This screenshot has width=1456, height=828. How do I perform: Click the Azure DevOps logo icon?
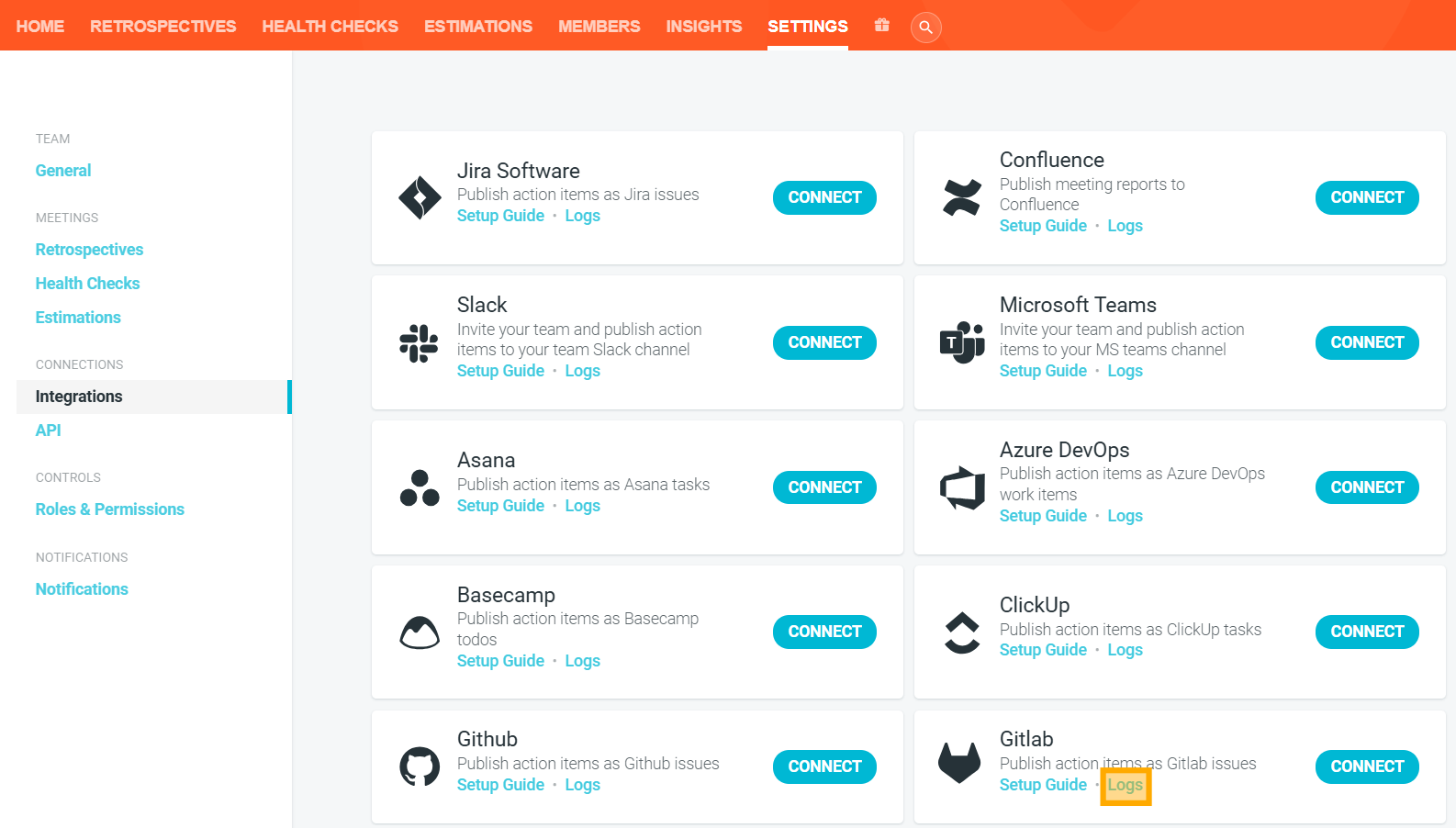(962, 487)
